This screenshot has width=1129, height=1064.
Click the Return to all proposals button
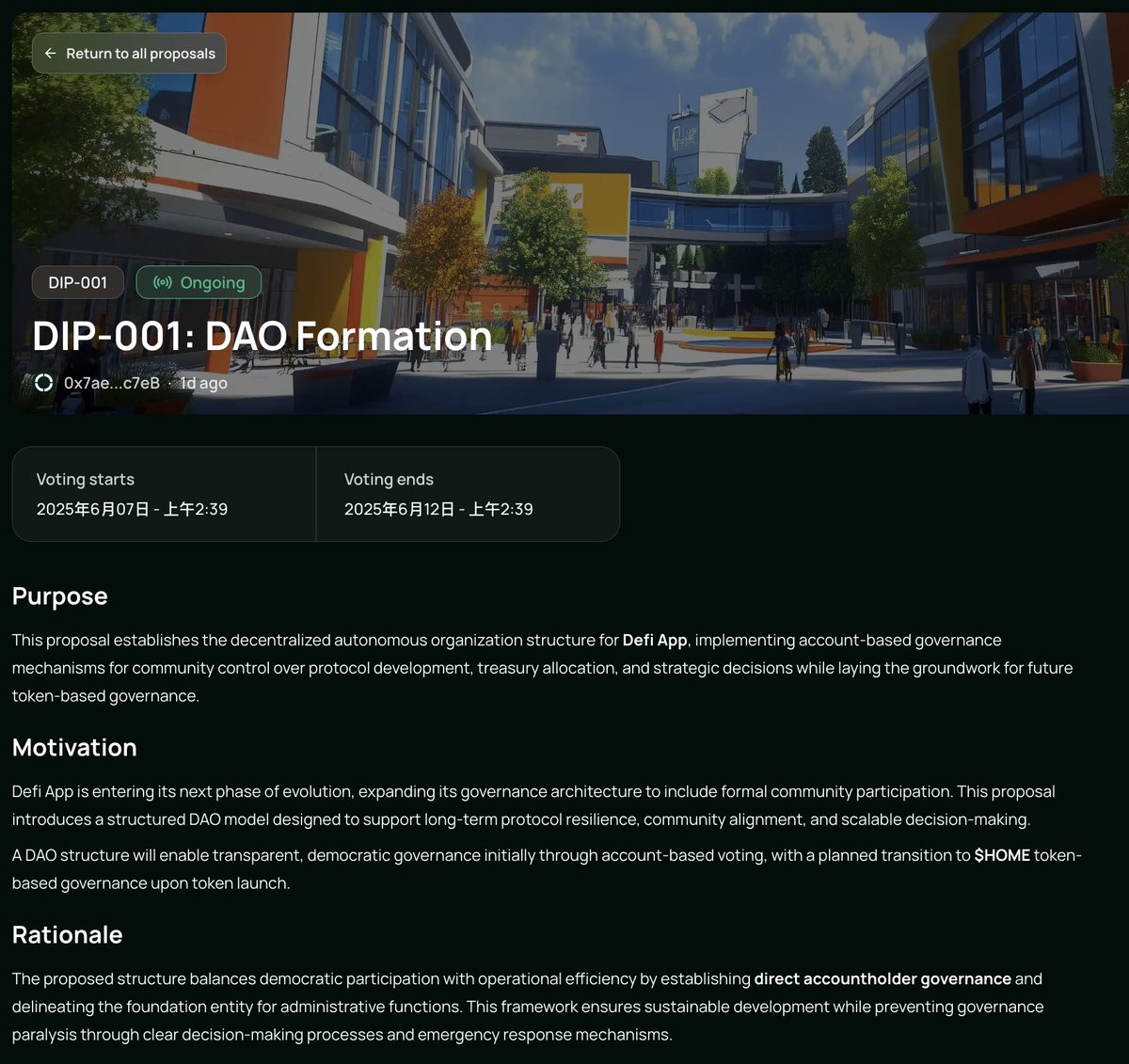[x=129, y=54]
